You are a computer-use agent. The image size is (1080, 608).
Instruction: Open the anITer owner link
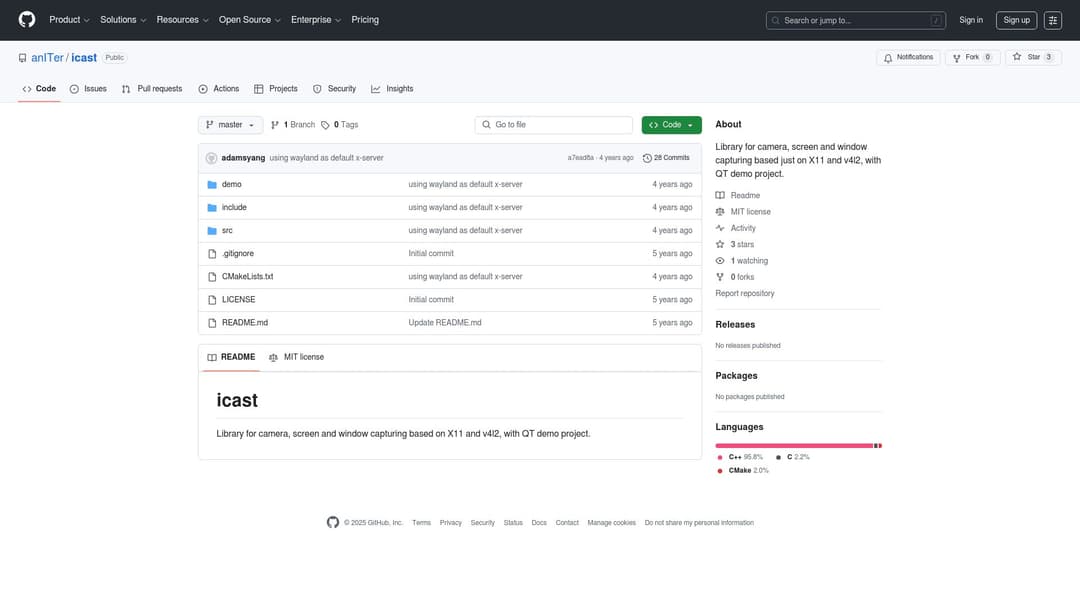(47, 58)
